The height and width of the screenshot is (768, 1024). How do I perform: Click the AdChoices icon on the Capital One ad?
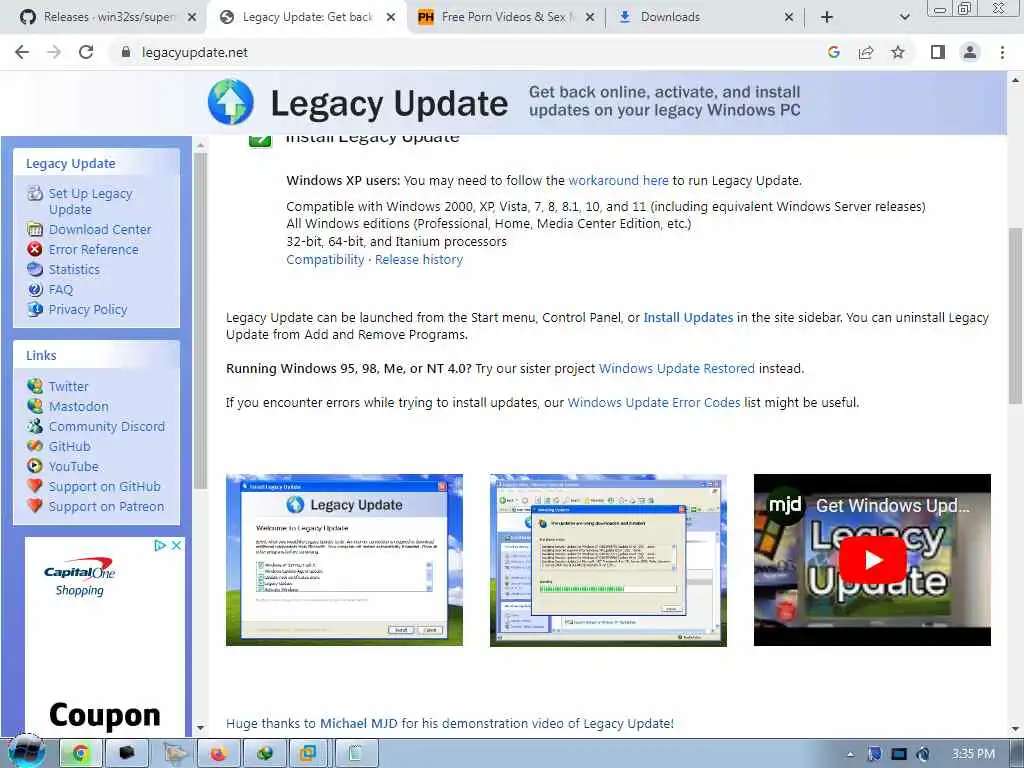tap(159, 545)
